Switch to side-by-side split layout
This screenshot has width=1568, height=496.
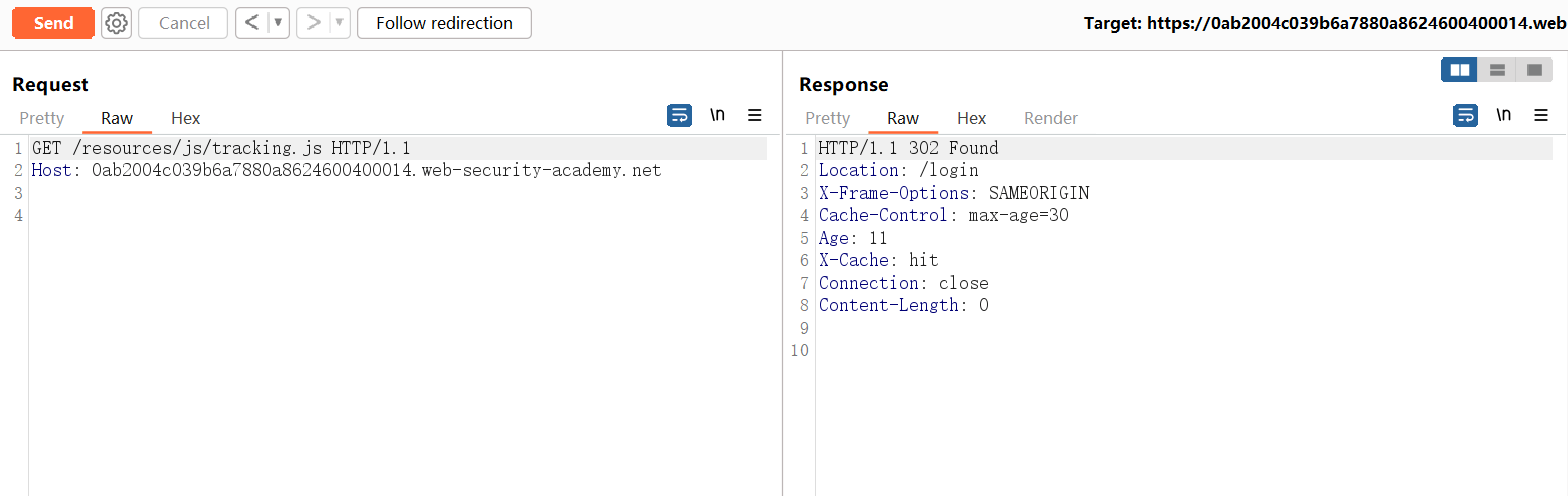(x=1460, y=70)
